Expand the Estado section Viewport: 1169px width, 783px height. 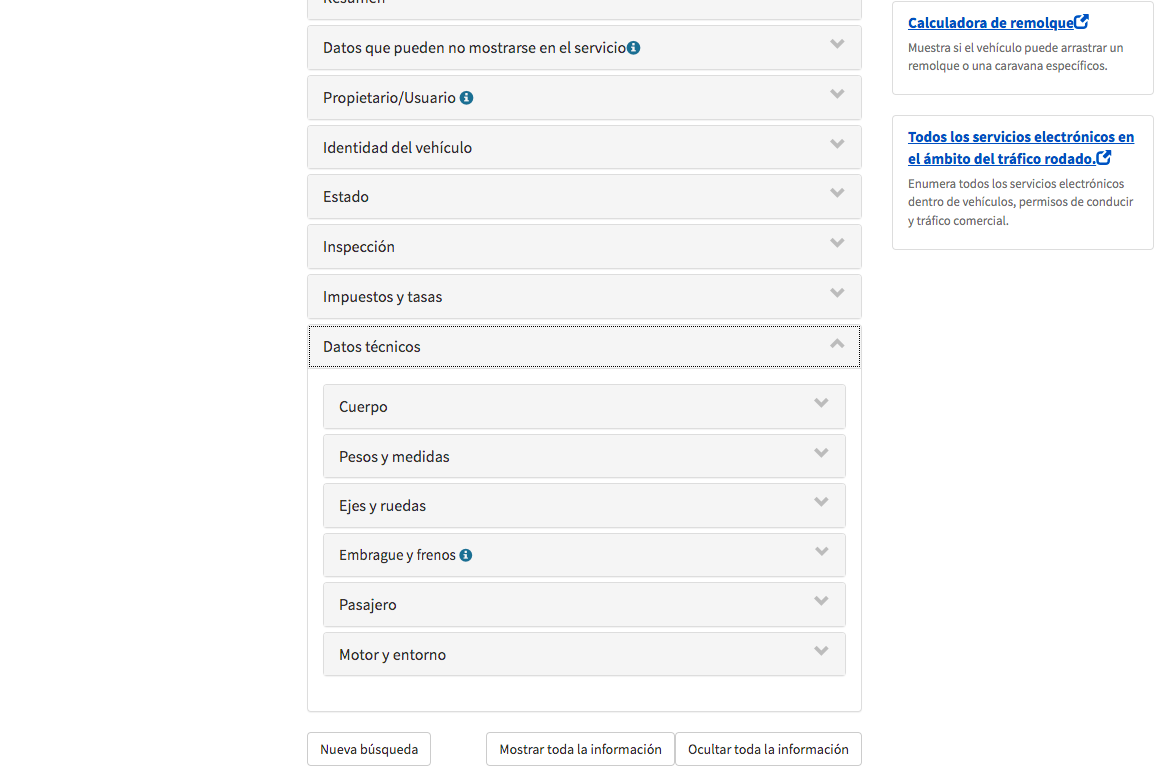(584, 197)
